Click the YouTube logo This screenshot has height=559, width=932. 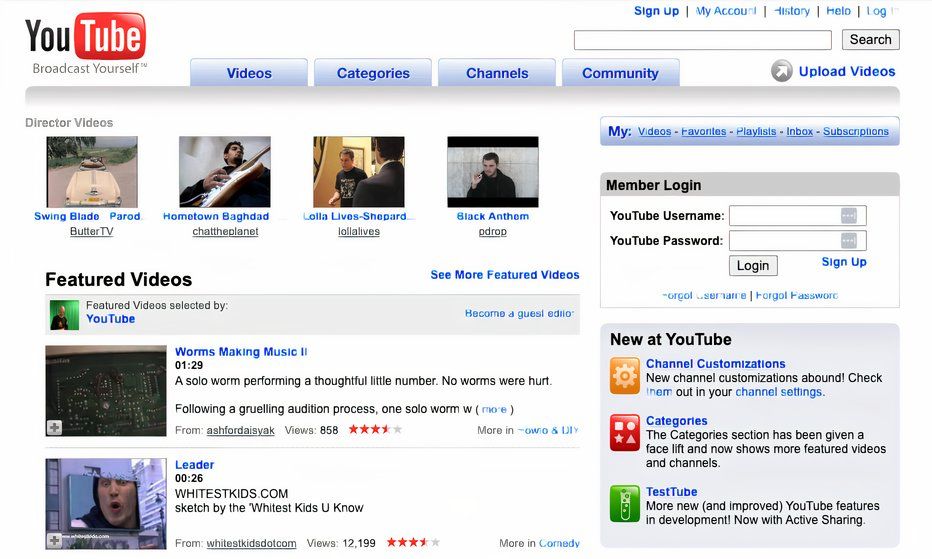pos(86,43)
